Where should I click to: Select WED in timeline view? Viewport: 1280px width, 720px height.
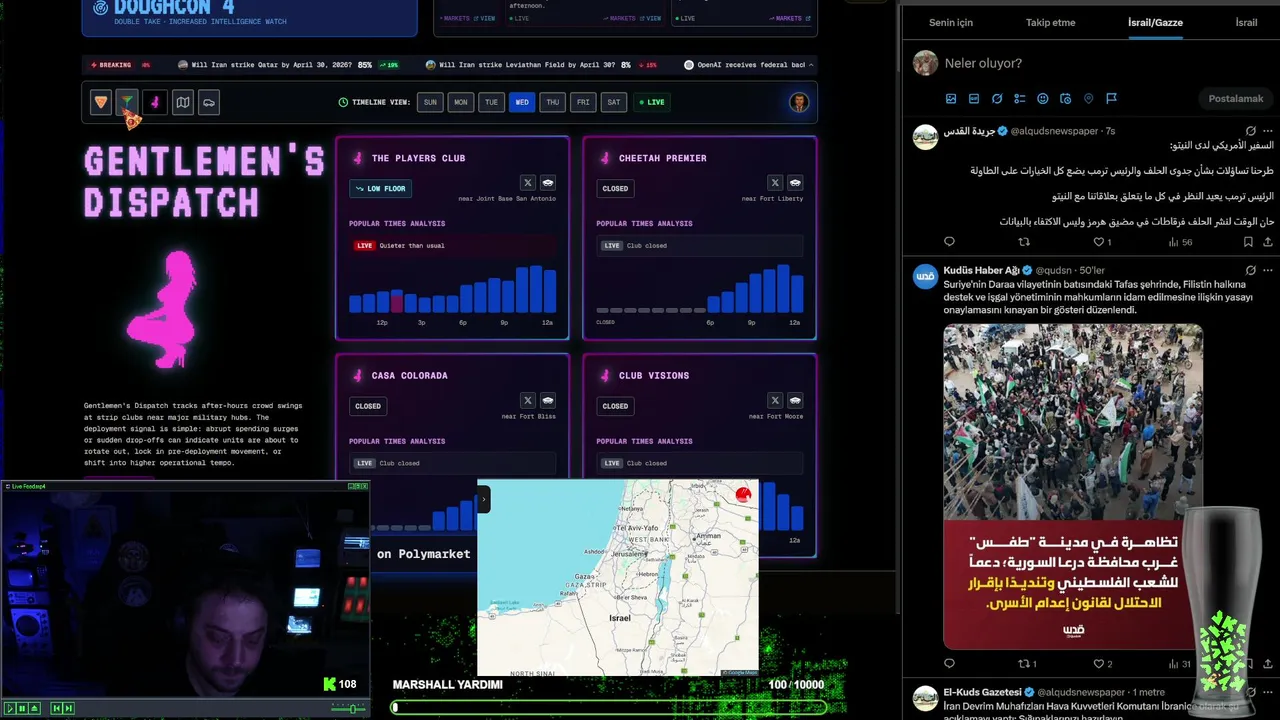coord(522,102)
